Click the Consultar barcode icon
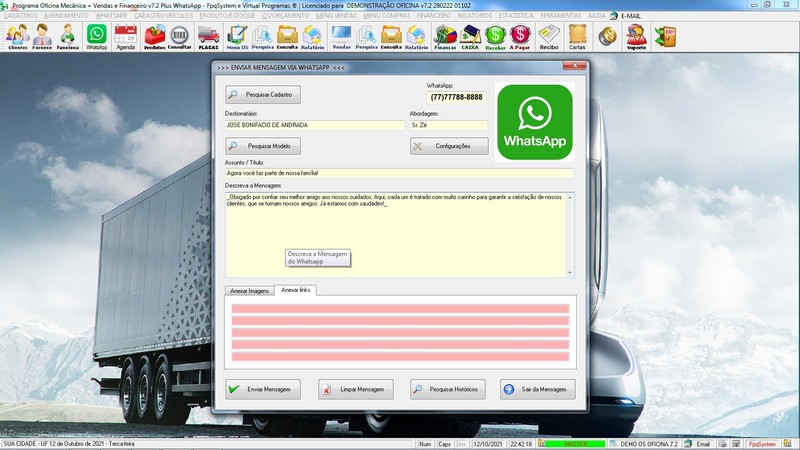 point(180,37)
